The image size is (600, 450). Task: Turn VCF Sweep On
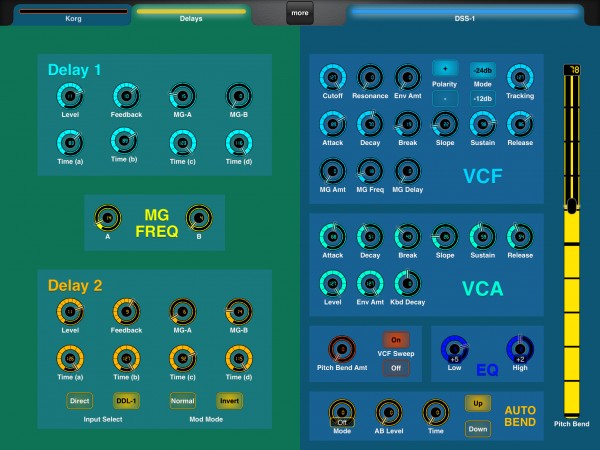click(396, 340)
